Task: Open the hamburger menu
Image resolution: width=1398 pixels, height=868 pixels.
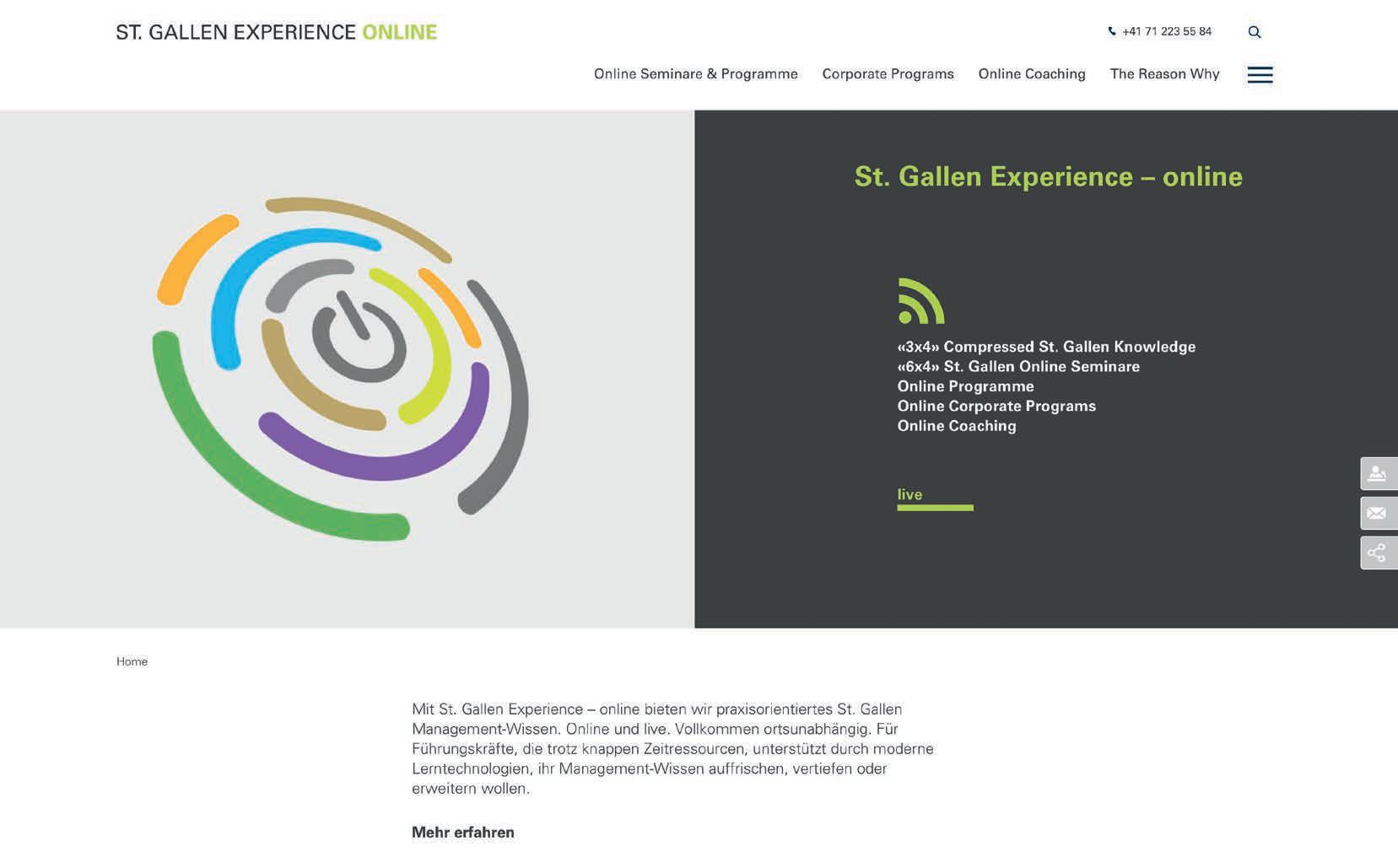Action: coord(1260,74)
